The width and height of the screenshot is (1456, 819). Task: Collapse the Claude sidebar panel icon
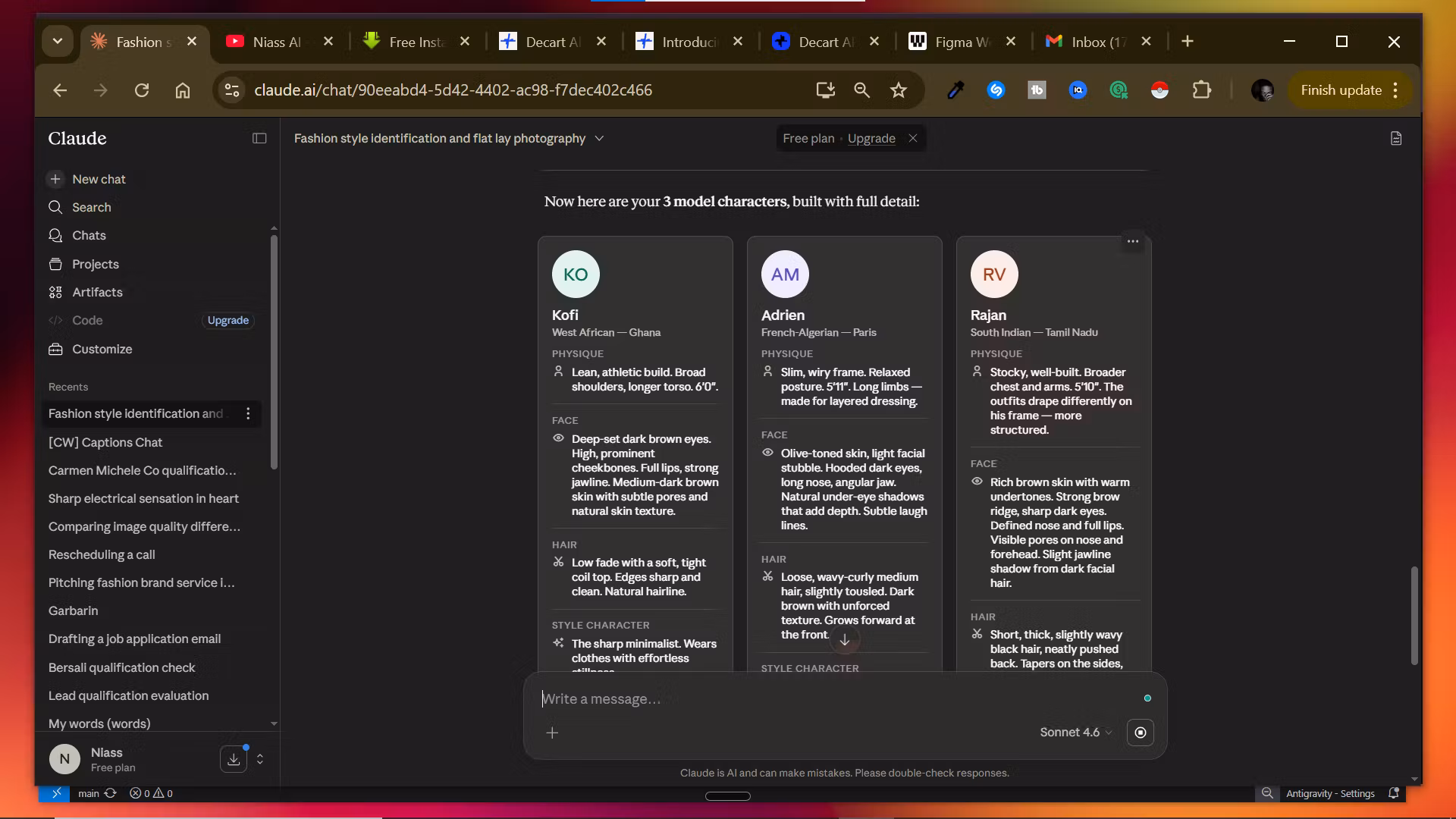(259, 138)
